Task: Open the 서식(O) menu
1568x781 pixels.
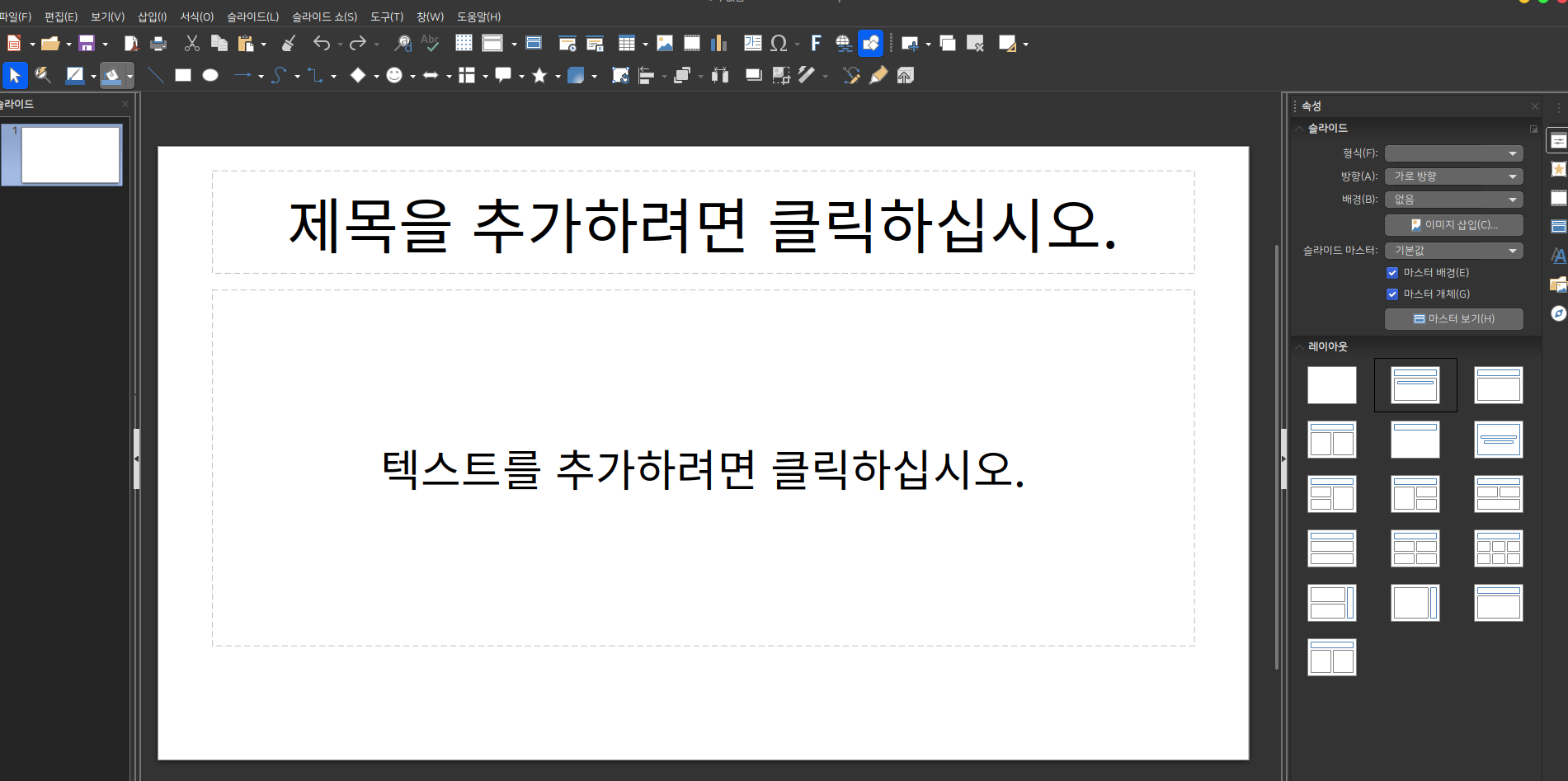Action: click(196, 16)
